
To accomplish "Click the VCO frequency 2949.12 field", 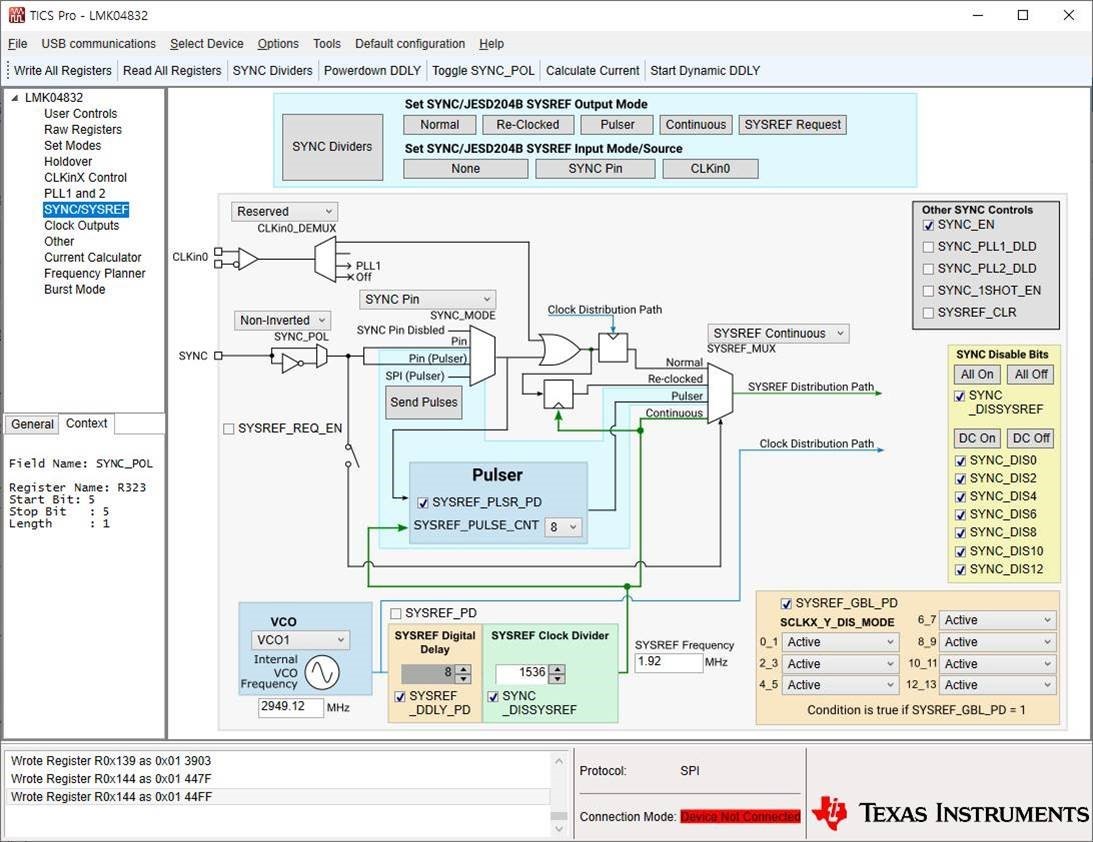I will [291, 707].
